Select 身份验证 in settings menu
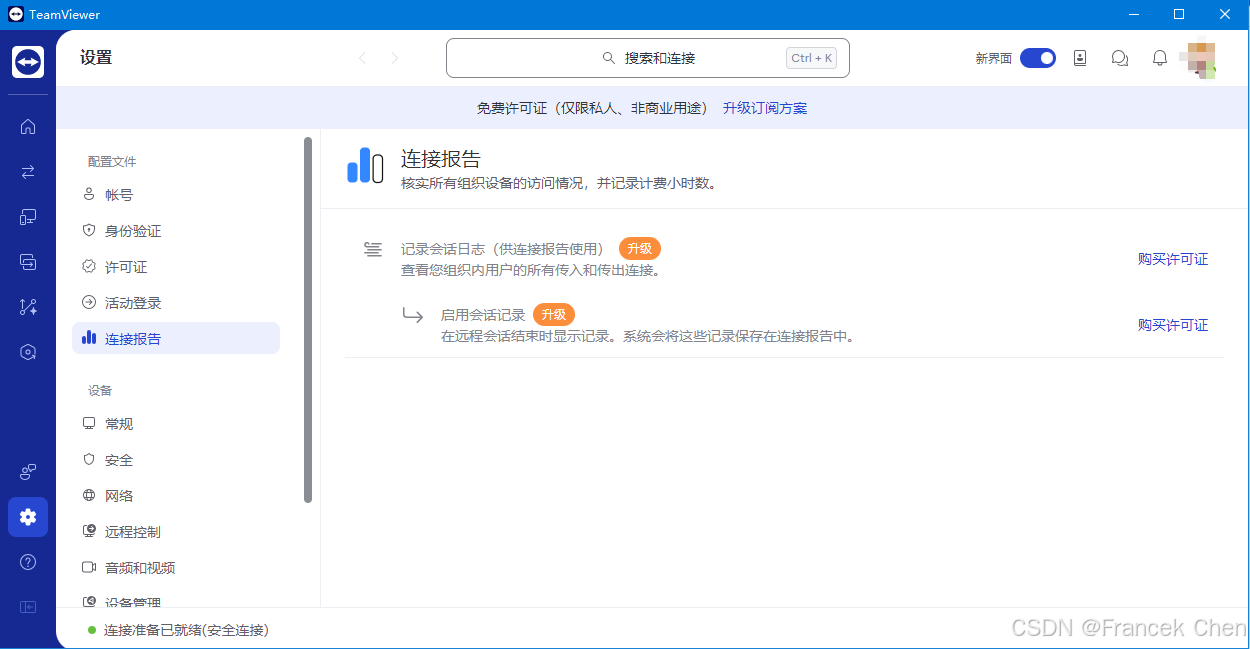Image resolution: width=1250 pixels, height=649 pixels. [x=176, y=231]
